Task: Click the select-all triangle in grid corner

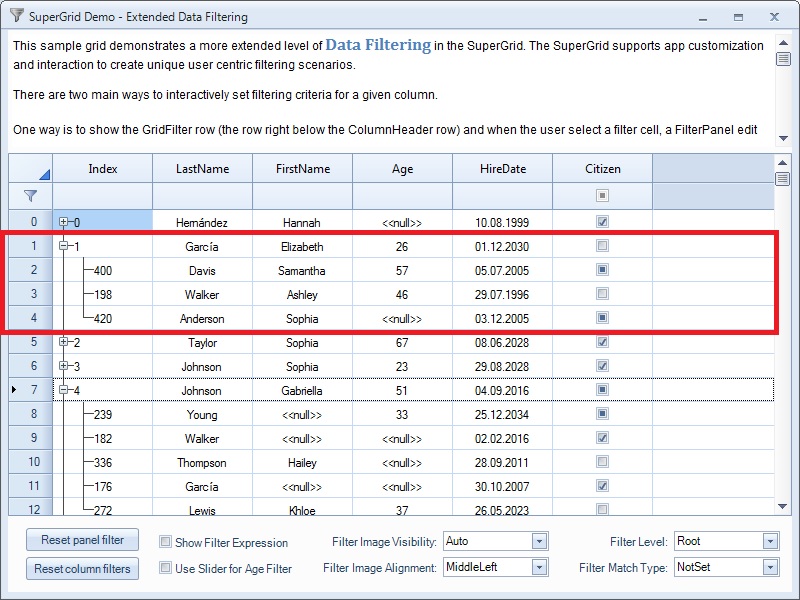Action: 43,173
